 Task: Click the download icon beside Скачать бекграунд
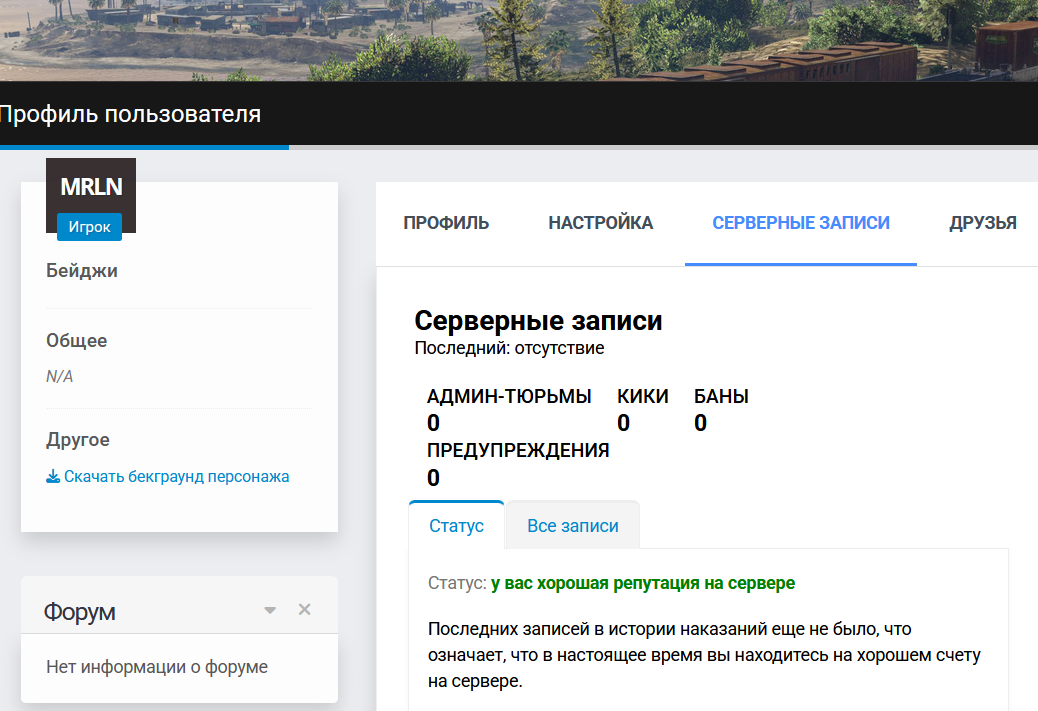pos(53,477)
